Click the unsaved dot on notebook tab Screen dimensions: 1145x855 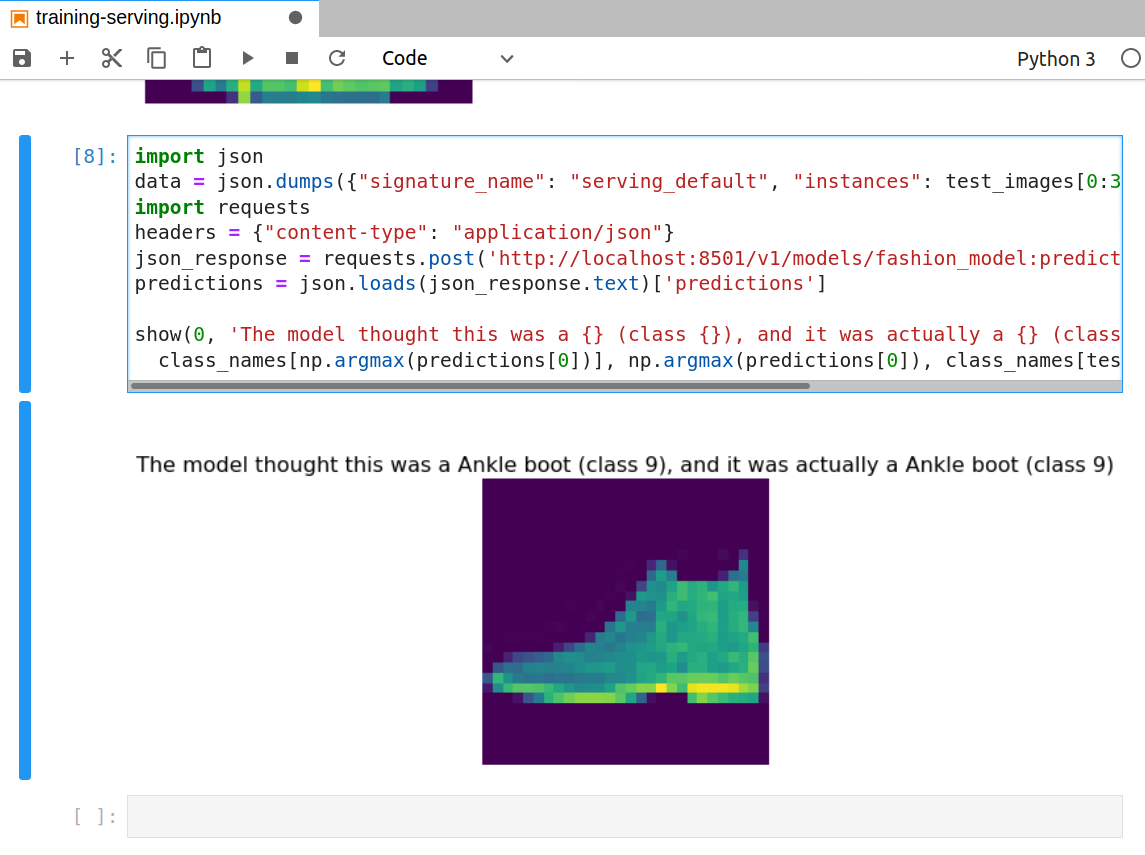[x=296, y=18]
